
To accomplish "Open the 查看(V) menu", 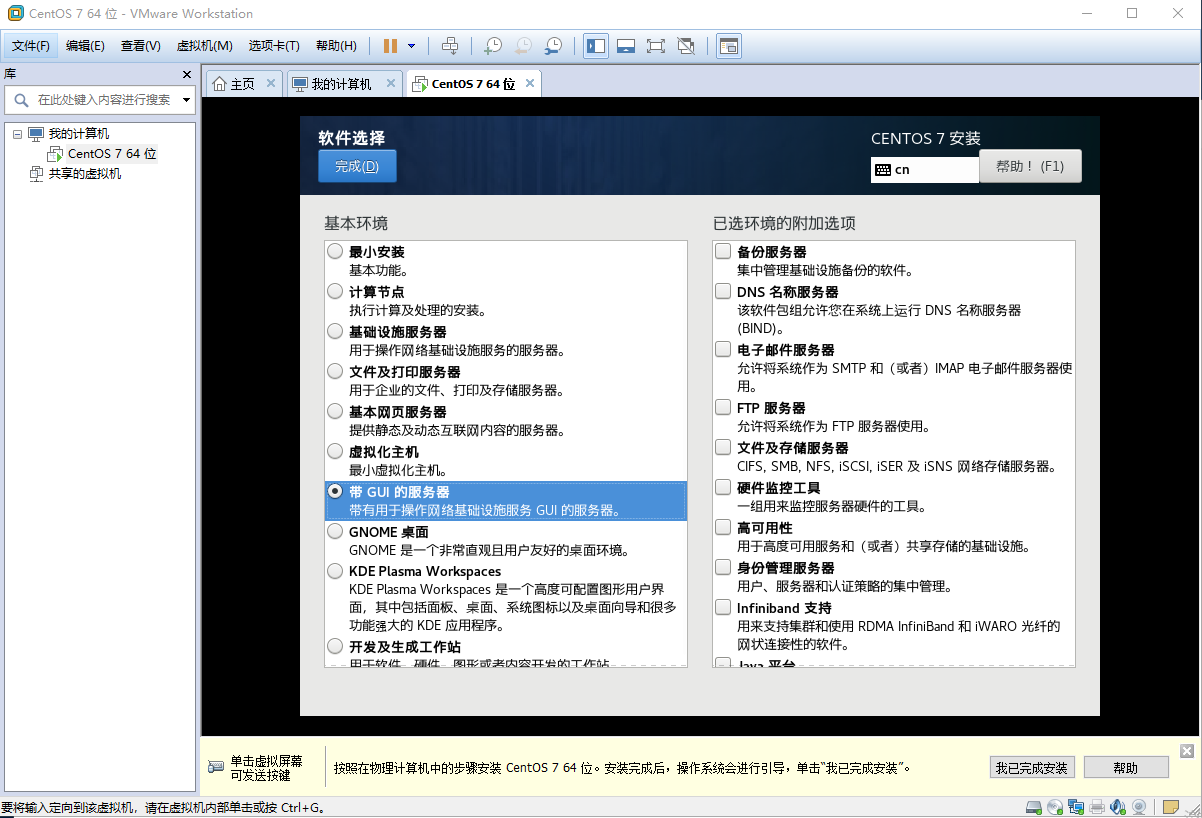I will tap(140, 46).
